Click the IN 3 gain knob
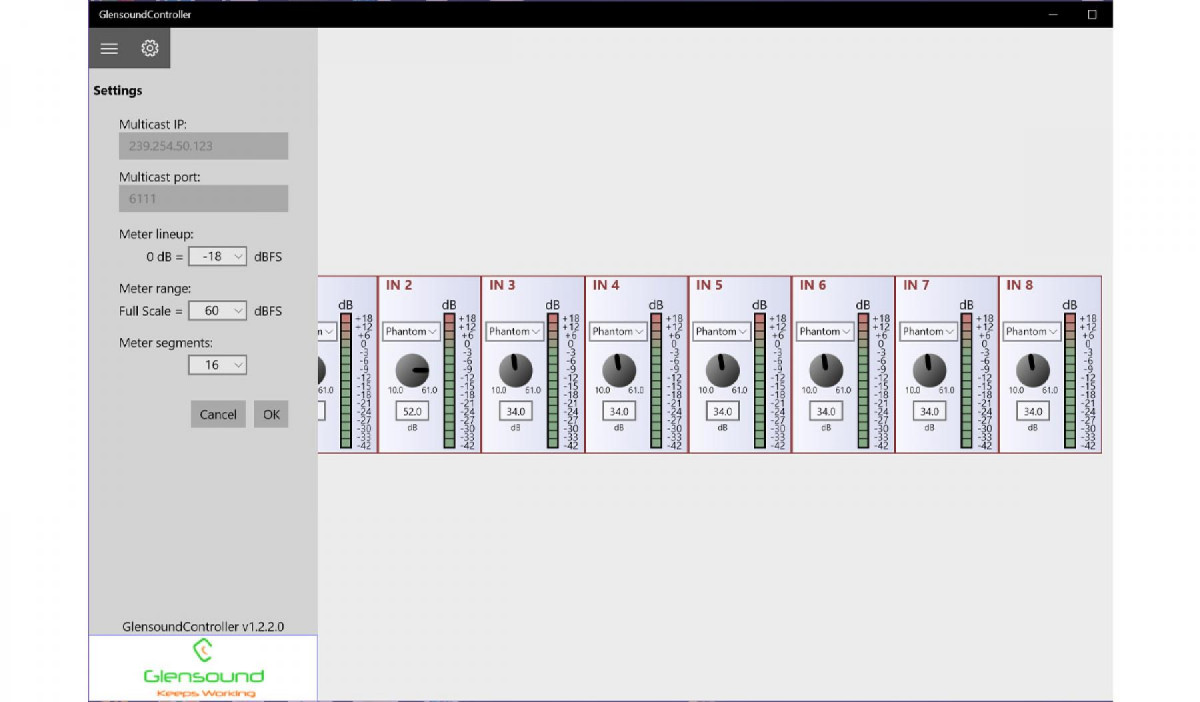 tap(516, 370)
